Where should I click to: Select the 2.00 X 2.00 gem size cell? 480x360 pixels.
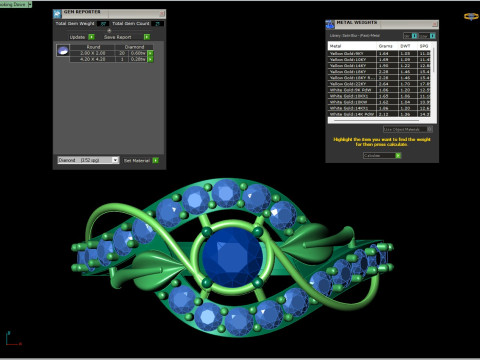coord(93,53)
